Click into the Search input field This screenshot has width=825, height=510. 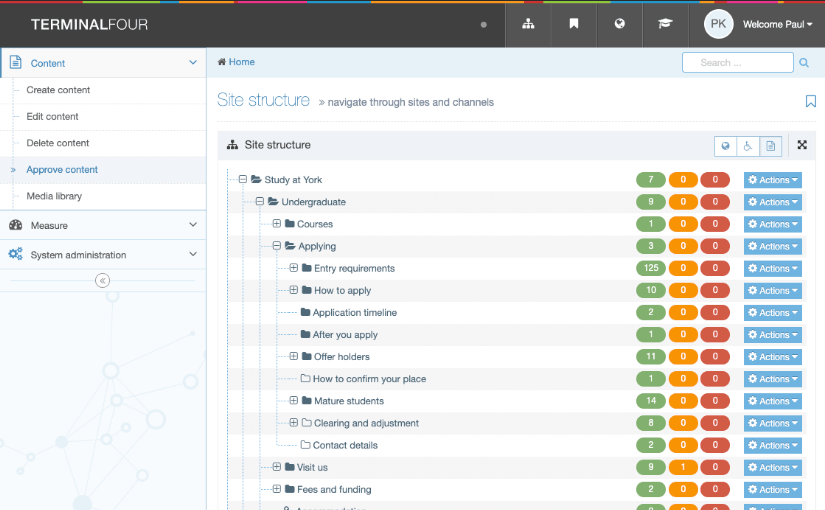tap(737, 63)
